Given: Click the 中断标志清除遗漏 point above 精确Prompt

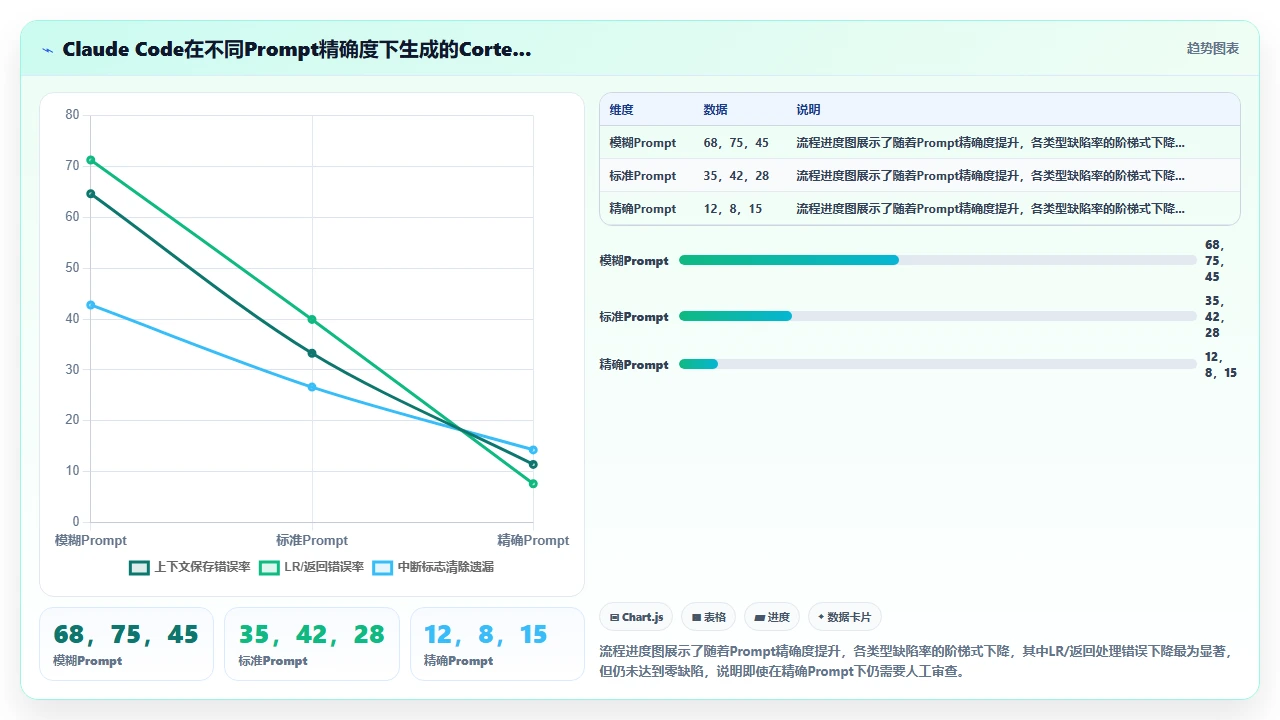Looking at the screenshot, I should pyautogui.click(x=533, y=450).
